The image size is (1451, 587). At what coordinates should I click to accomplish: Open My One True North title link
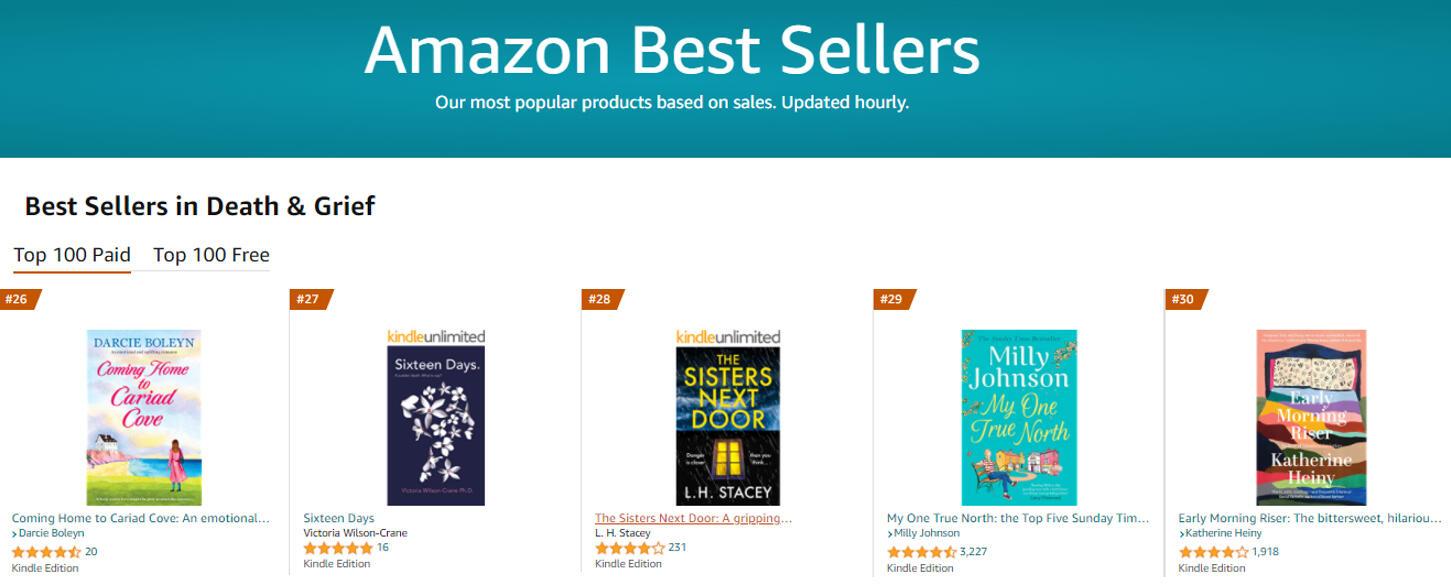1018,518
